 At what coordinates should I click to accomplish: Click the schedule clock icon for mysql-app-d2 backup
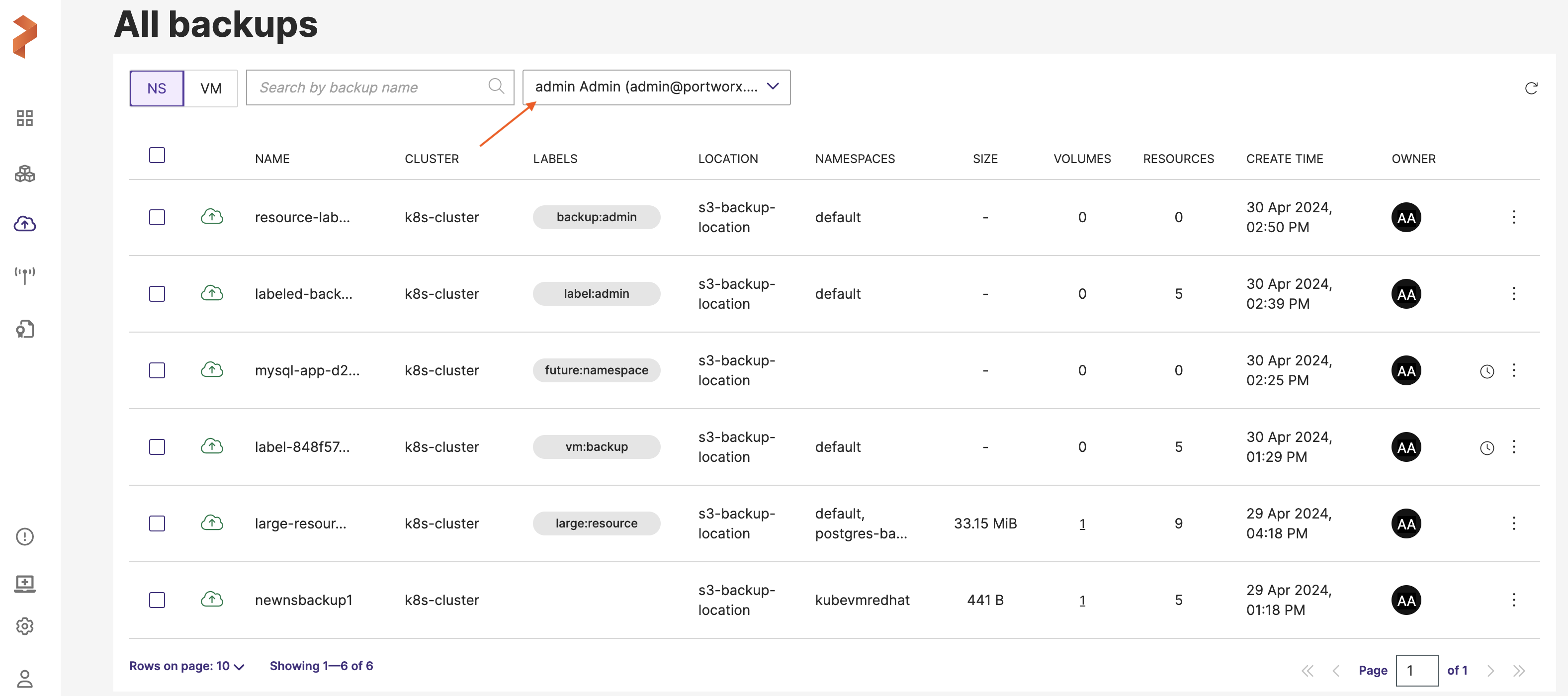click(x=1486, y=371)
